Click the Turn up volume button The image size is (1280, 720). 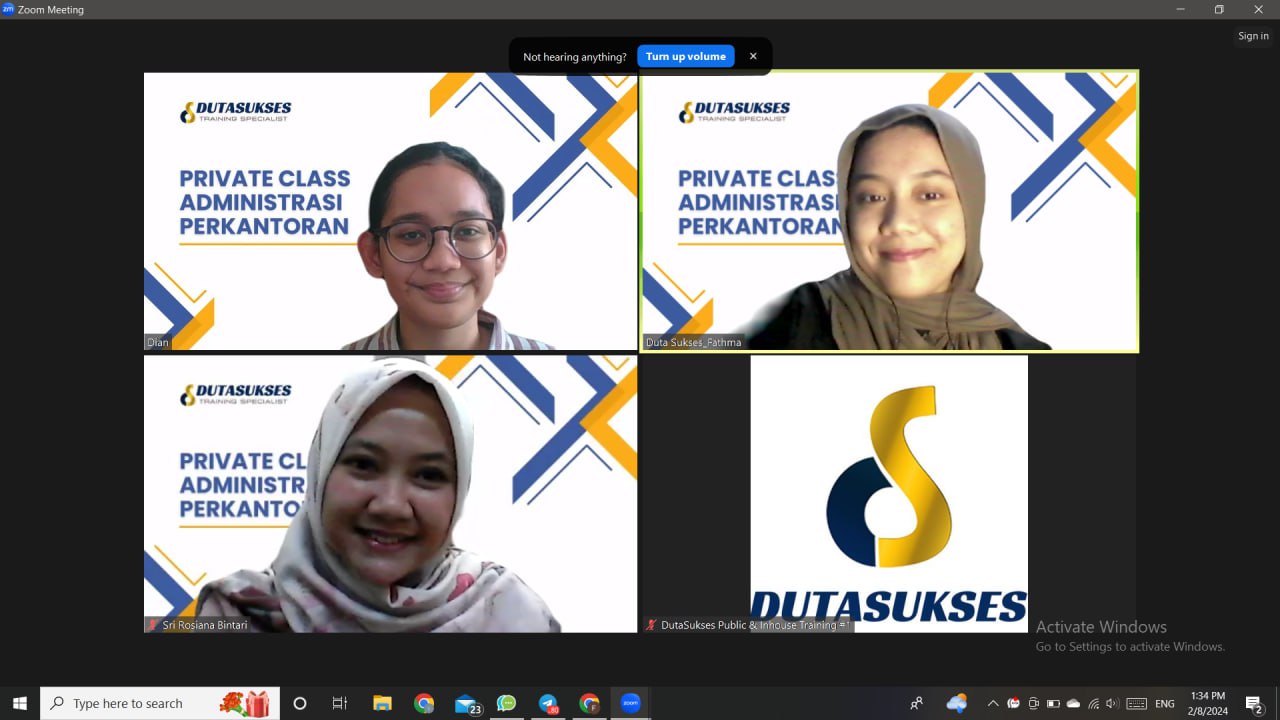tap(686, 56)
